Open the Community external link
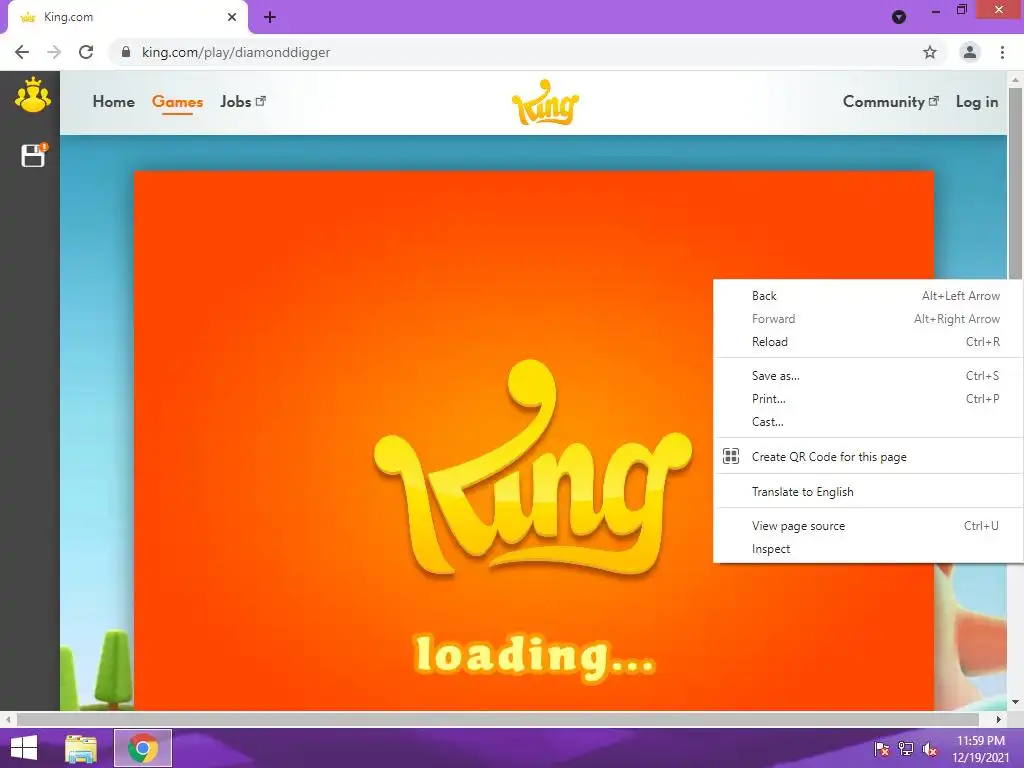 click(x=891, y=102)
